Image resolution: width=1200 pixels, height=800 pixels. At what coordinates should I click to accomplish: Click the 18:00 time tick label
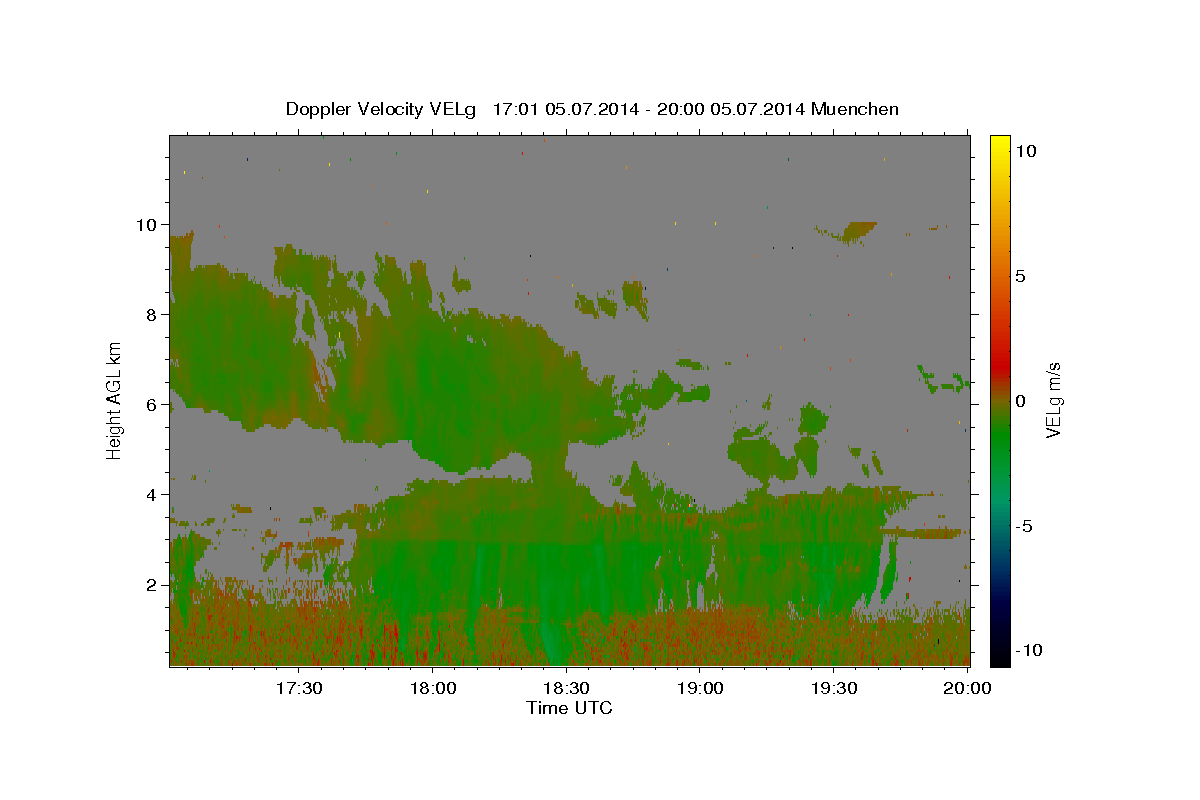432,689
